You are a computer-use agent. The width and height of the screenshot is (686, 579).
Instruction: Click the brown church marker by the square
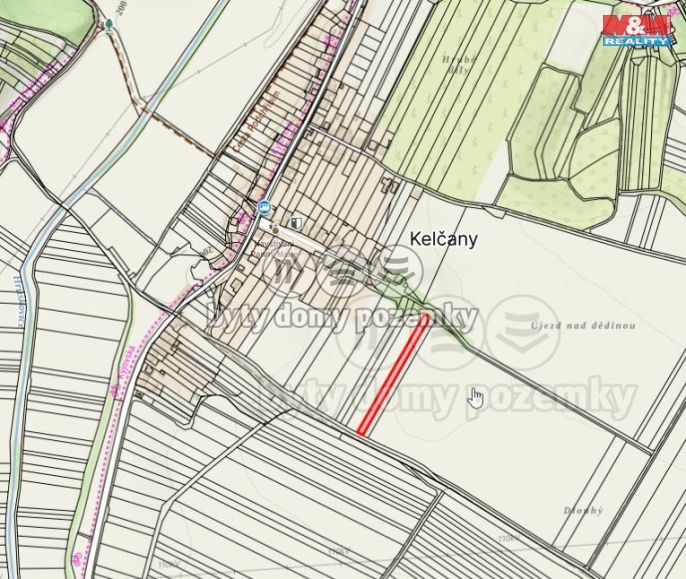coord(276,228)
